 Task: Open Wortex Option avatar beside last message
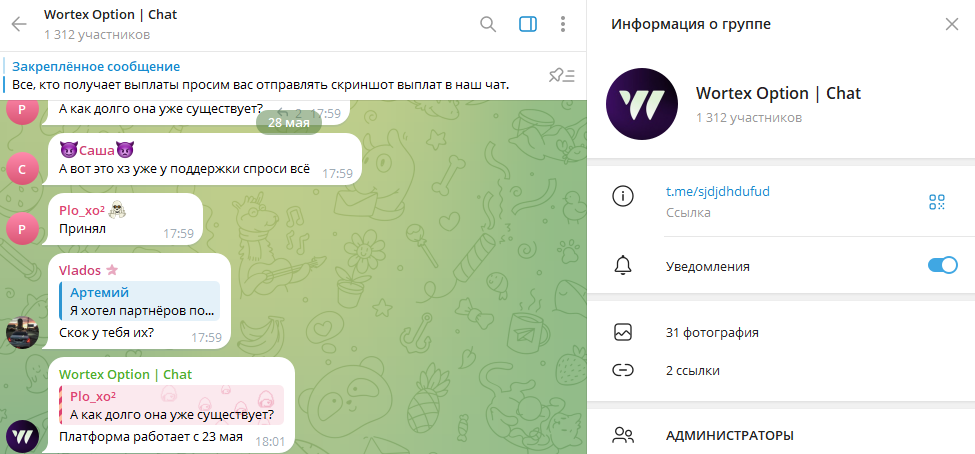pos(22,436)
